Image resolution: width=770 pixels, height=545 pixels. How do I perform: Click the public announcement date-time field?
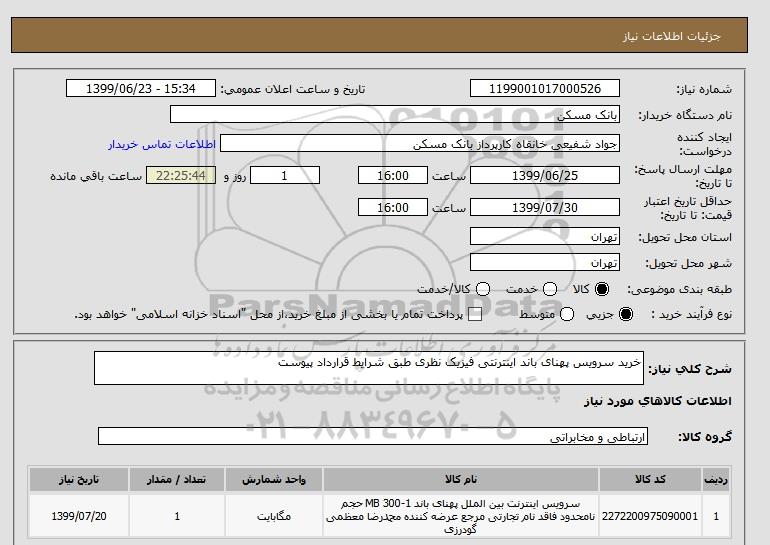(141, 88)
